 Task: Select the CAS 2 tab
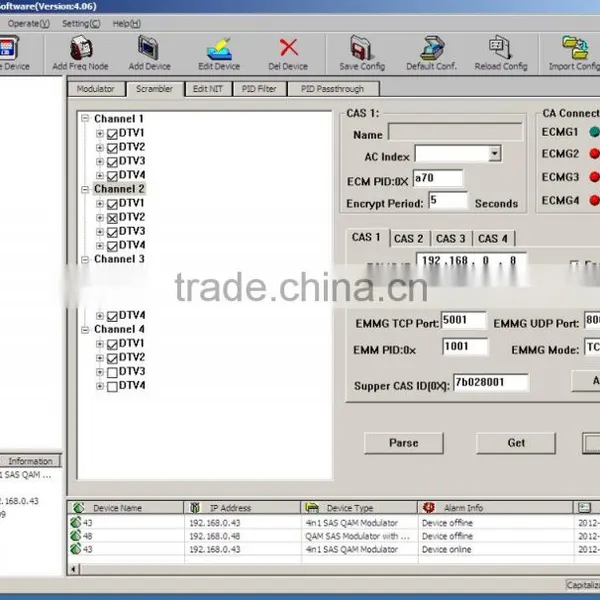(x=409, y=238)
